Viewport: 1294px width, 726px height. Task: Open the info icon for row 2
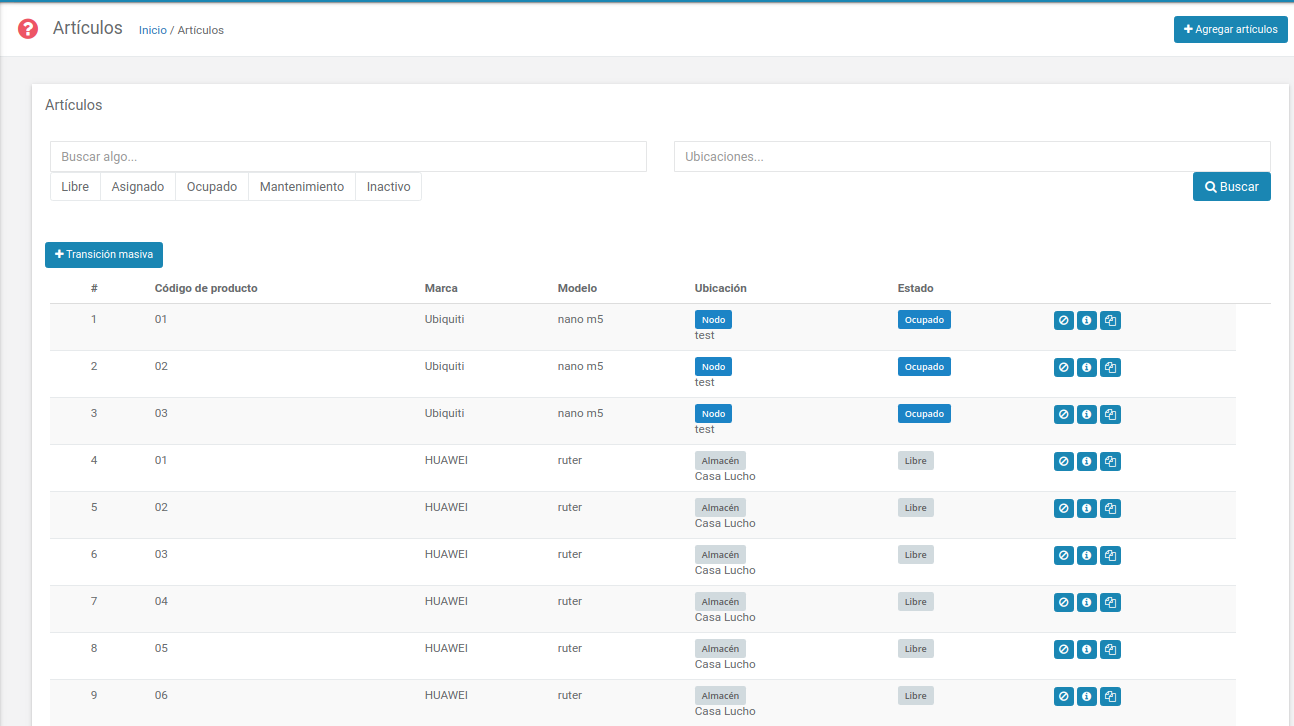click(x=1087, y=368)
